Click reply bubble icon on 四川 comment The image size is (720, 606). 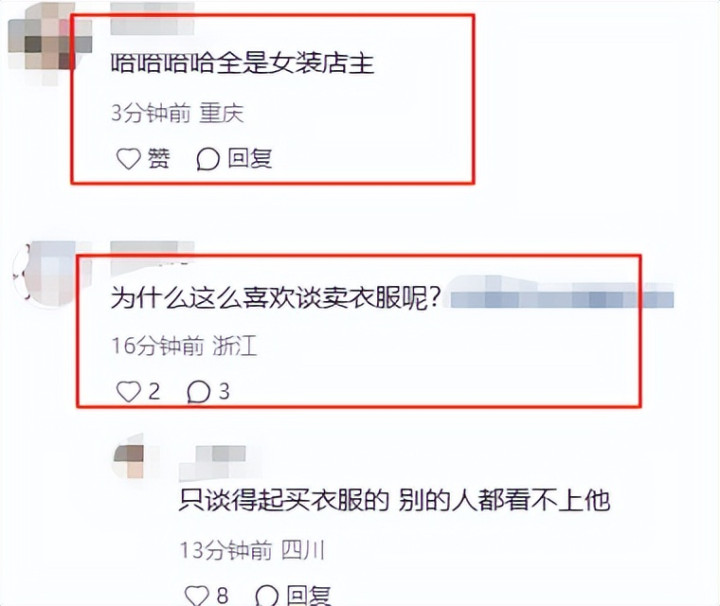pos(267,595)
